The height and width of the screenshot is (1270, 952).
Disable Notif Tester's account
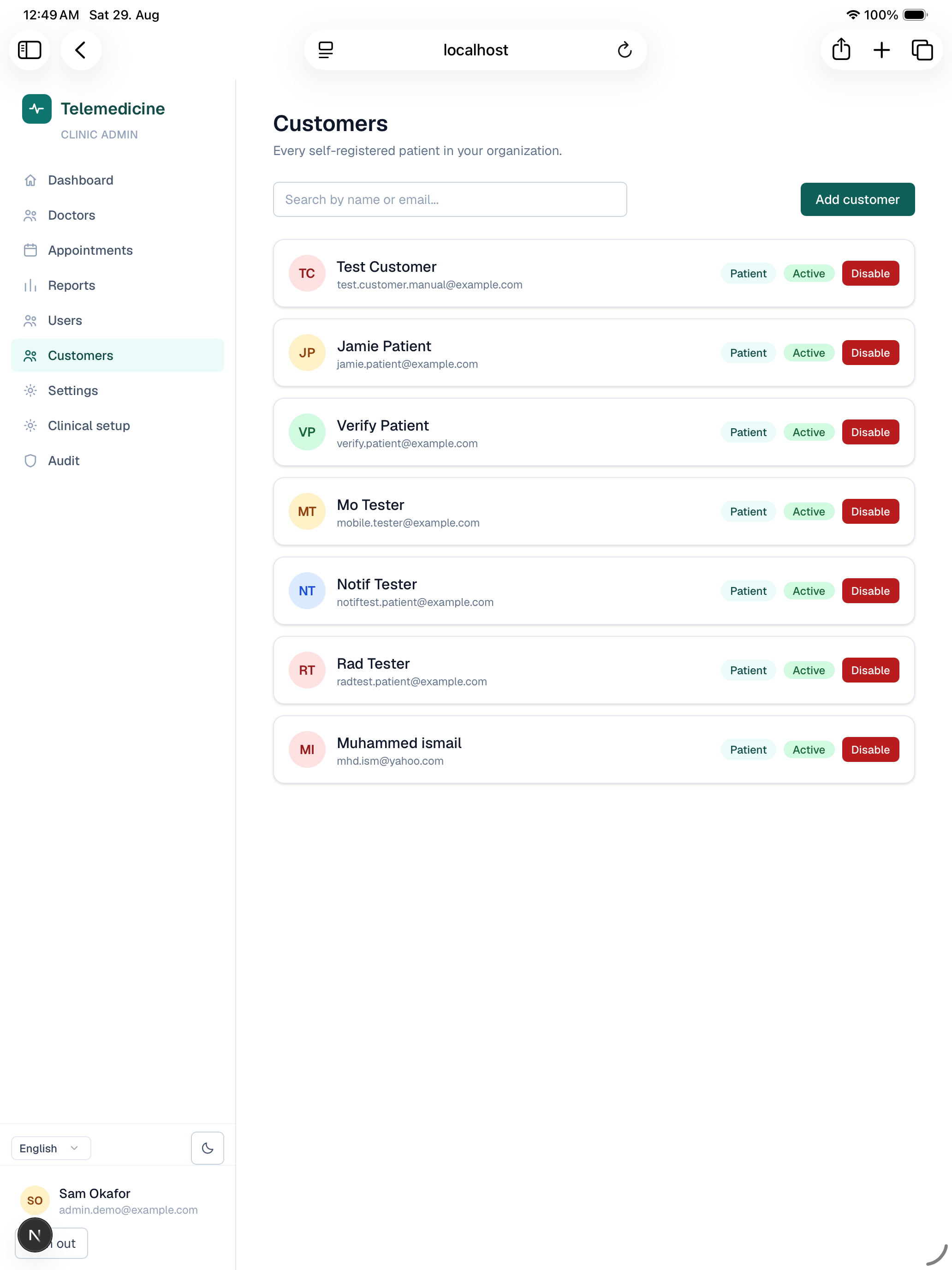870,591
